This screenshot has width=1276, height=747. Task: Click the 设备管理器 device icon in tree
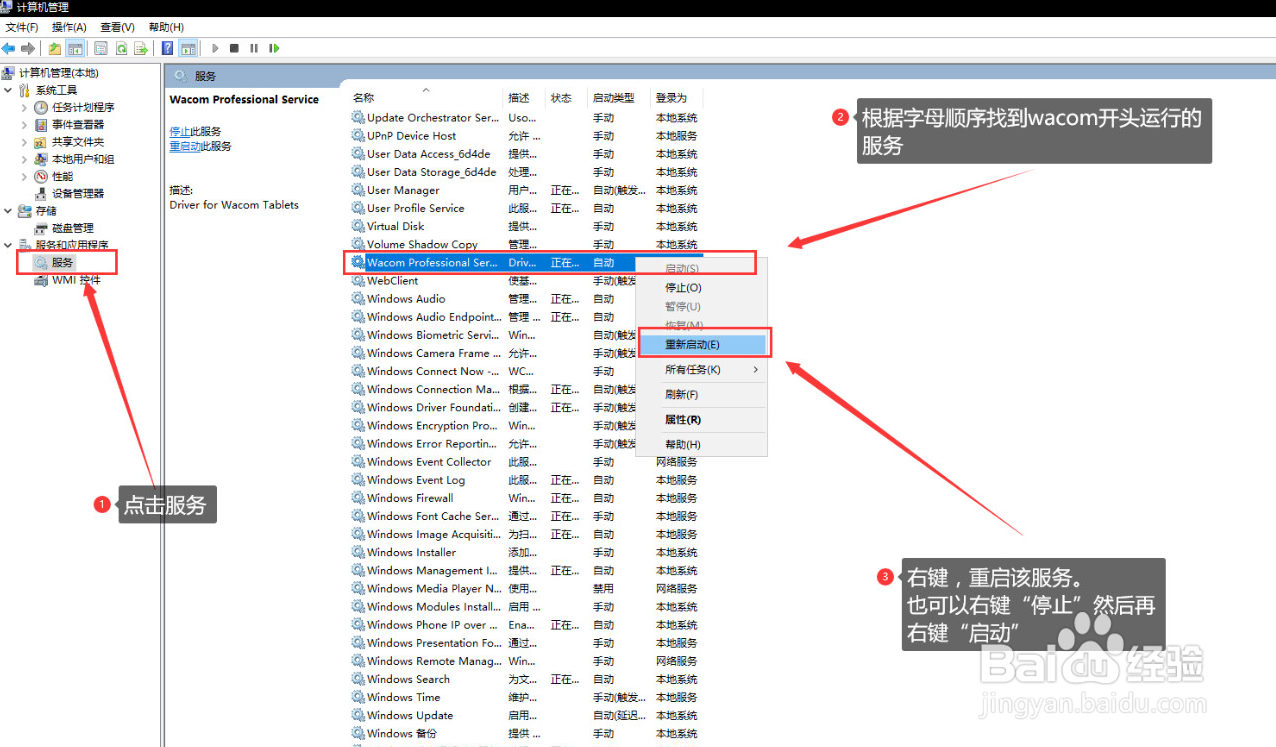[x=41, y=193]
